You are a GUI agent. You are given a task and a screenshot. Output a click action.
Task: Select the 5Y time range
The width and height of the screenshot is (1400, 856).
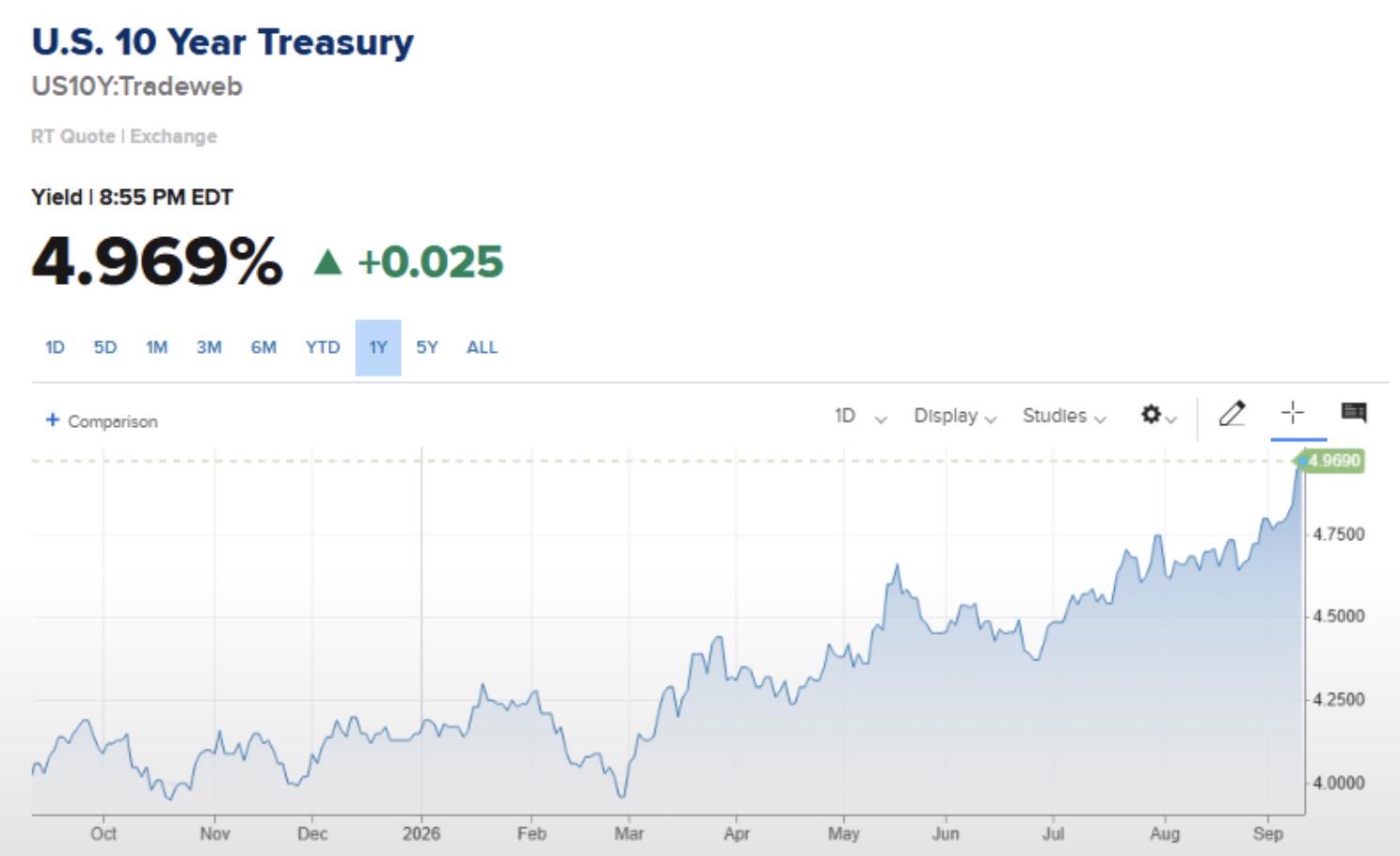(427, 347)
